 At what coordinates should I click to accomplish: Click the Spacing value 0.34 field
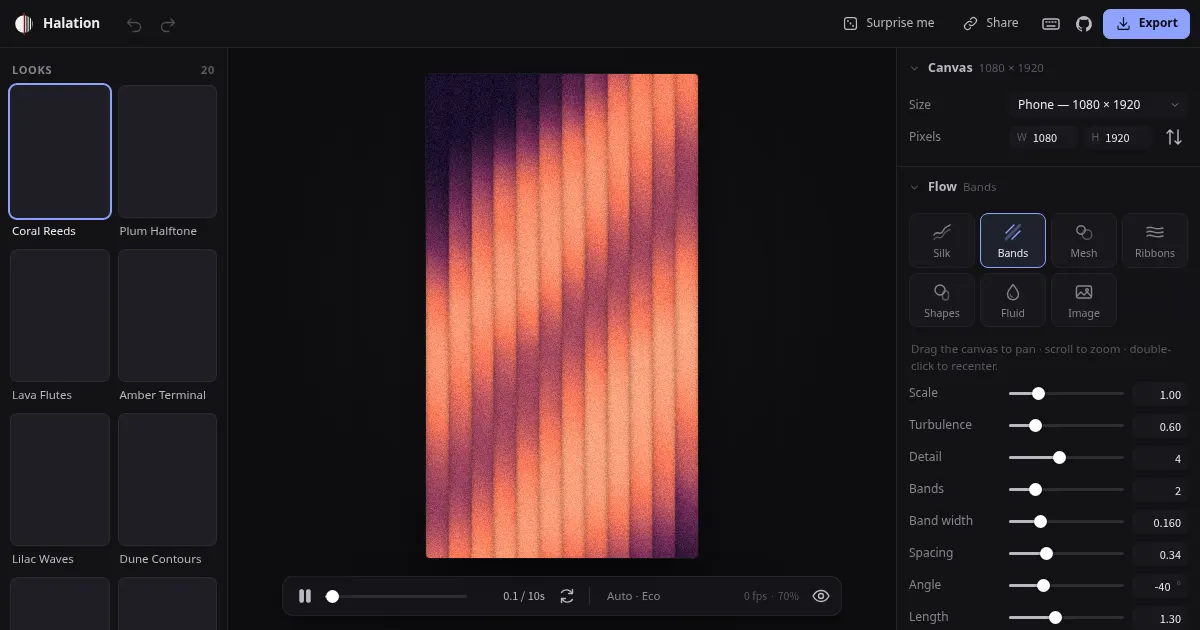[1161, 555]
